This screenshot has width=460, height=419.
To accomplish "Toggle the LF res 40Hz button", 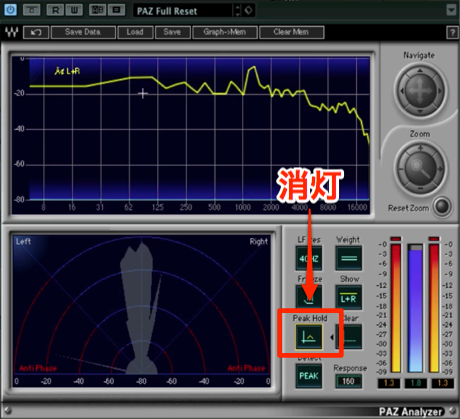I will click(x=309, y=258).
